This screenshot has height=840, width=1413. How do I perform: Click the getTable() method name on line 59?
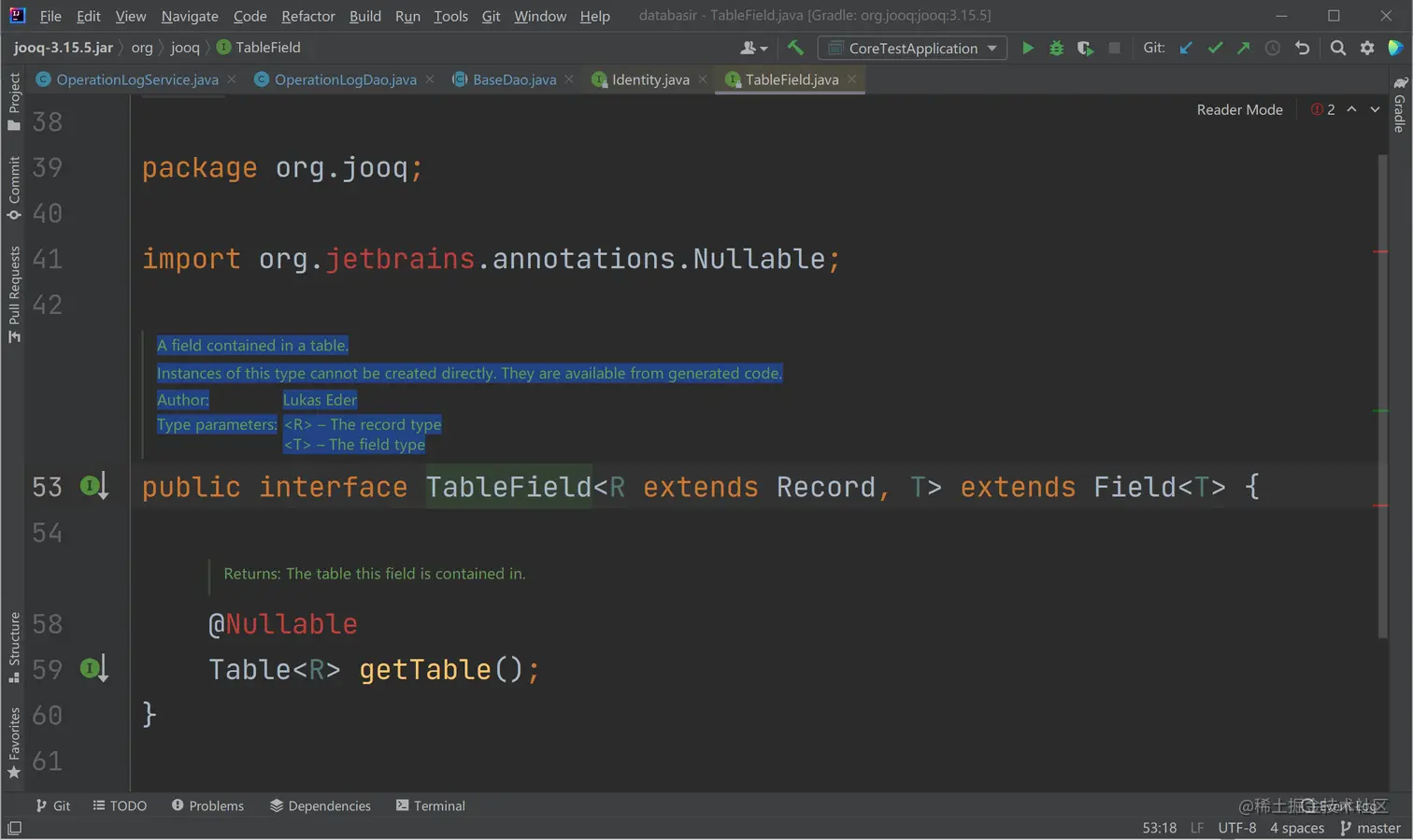(425, 669)
